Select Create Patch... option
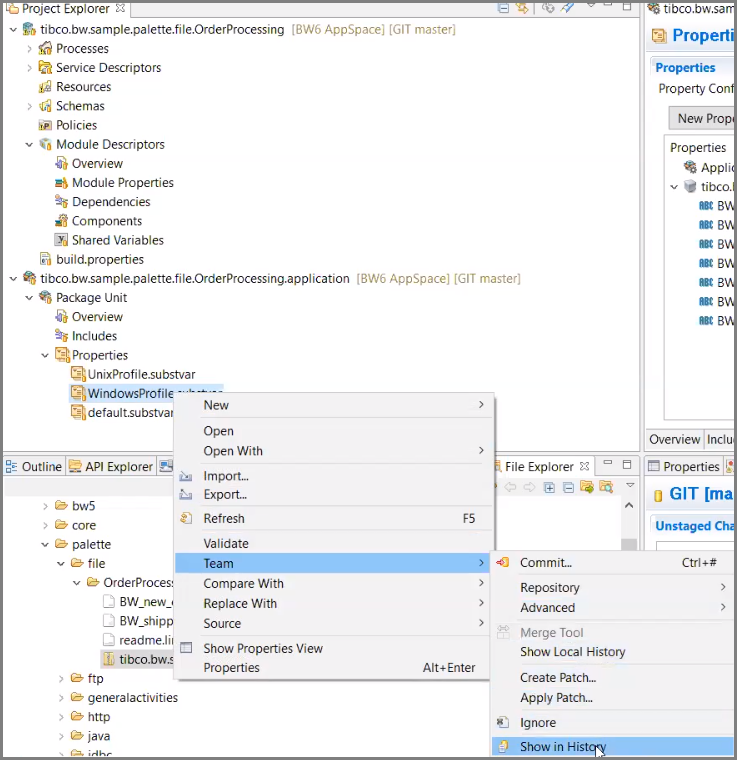The width and height of the screenshot is (737, 760). point(613,677)
